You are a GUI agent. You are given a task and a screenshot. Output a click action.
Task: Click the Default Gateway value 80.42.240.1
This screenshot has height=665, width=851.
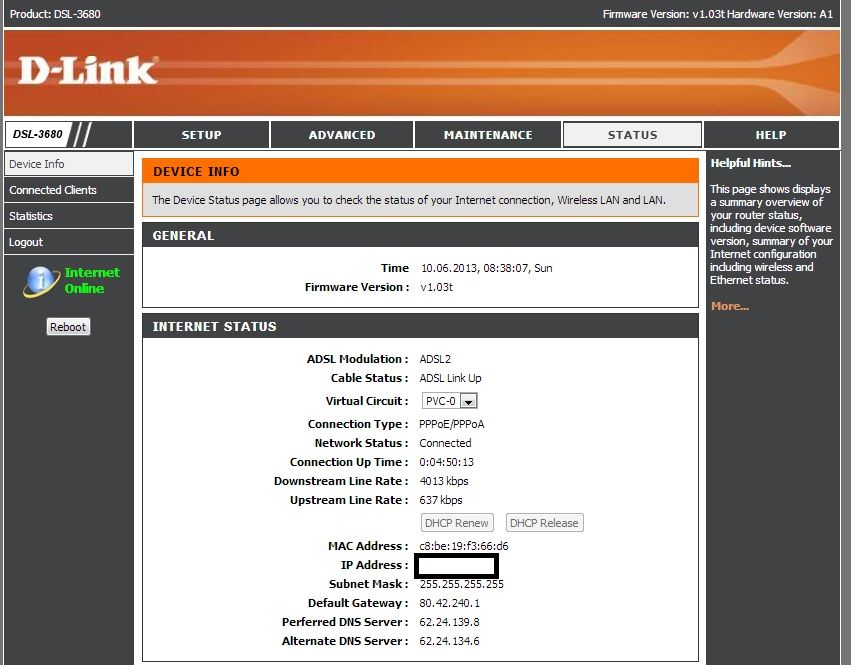449,603
